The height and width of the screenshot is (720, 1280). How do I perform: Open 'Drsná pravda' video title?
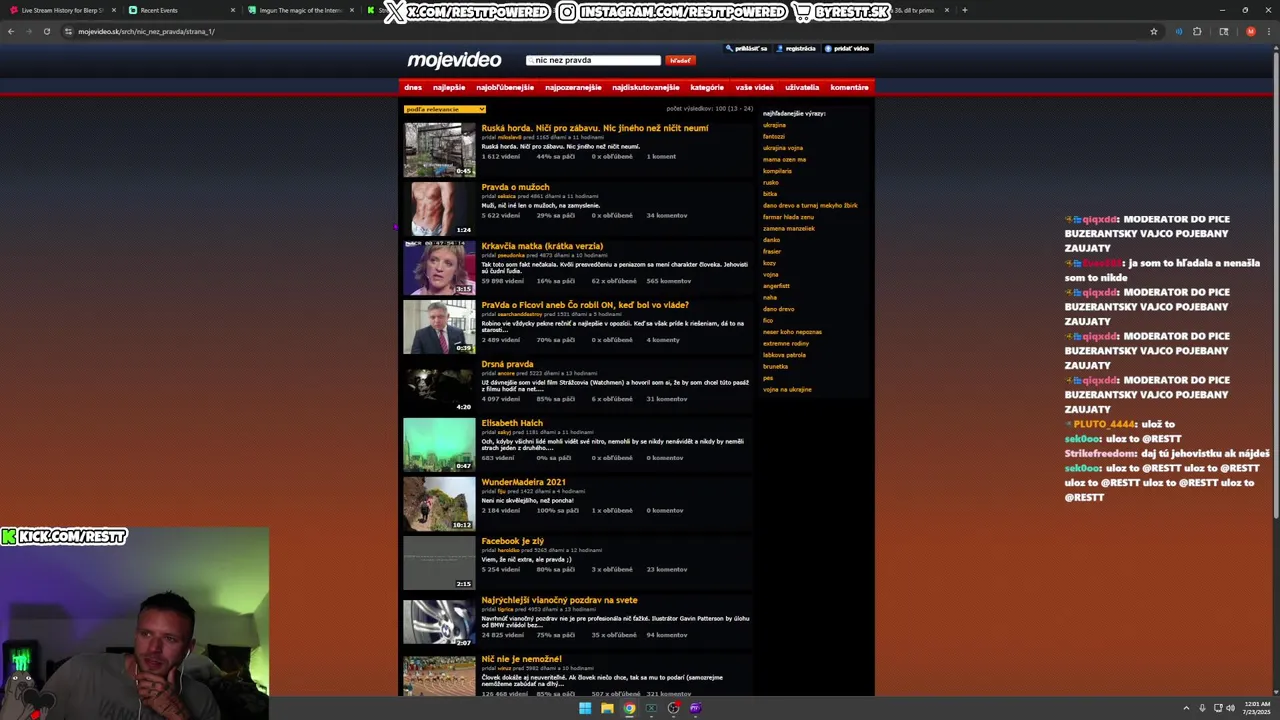coord(507,364)
